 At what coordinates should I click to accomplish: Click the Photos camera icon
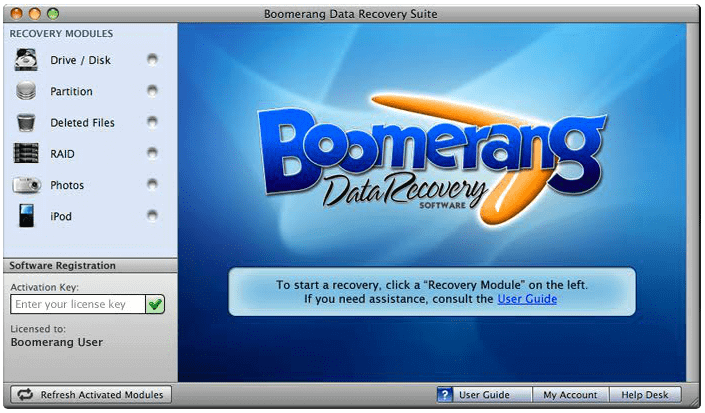pyautogui.click(x=27, y=185)
